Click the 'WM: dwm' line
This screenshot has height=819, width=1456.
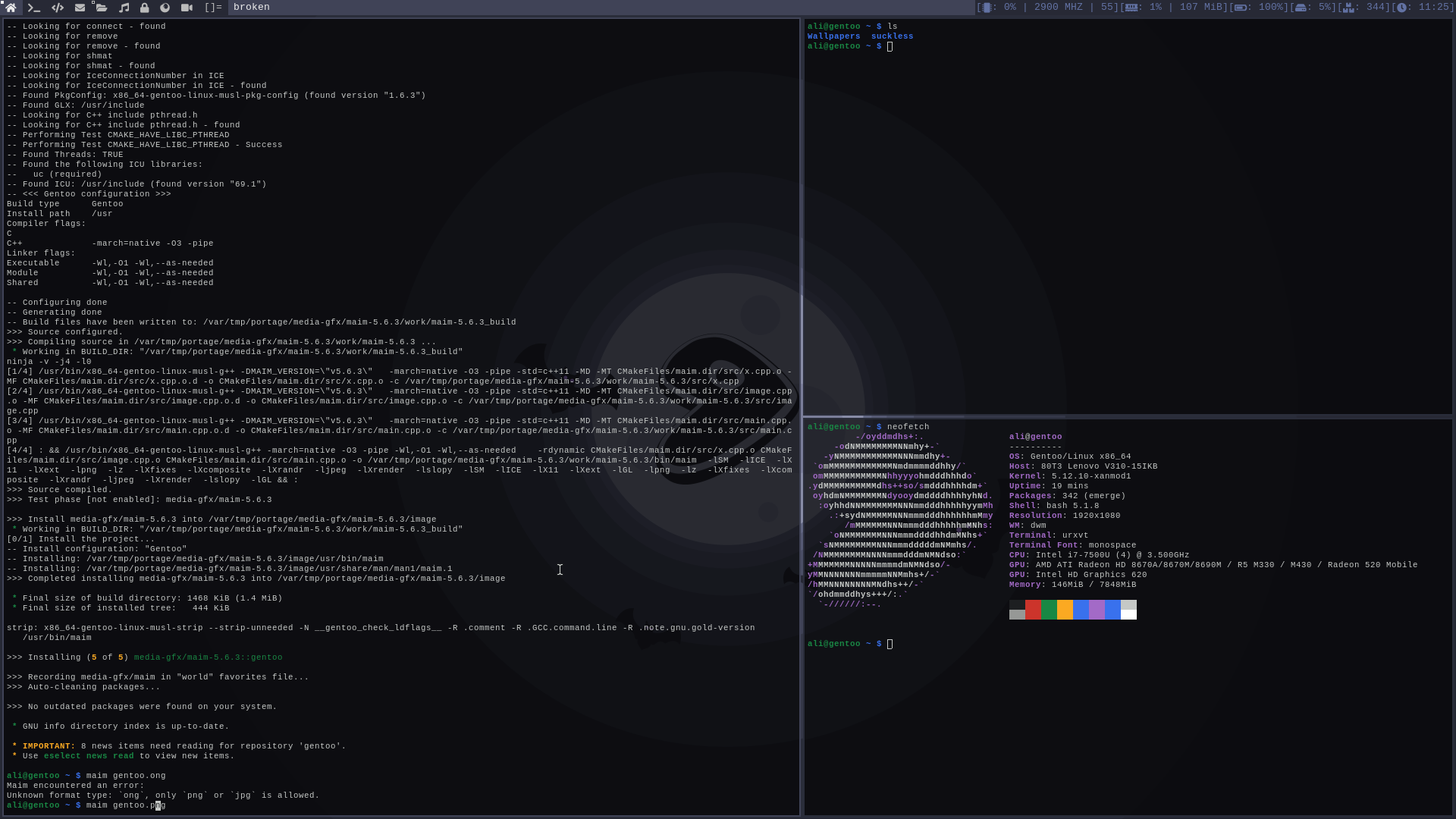point(1028,526)
